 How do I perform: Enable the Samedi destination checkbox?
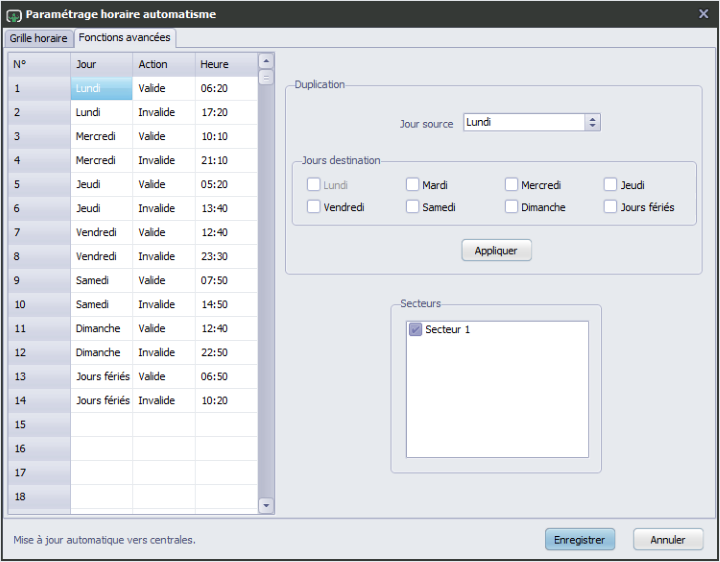pos(412,207)
